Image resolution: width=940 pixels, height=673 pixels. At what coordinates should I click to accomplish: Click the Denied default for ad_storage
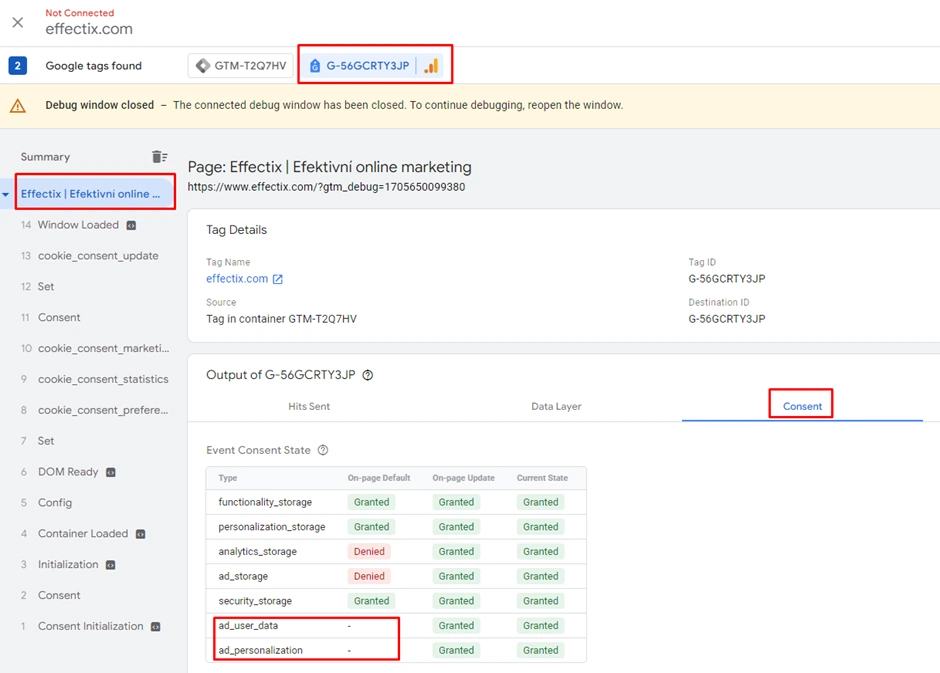(369, 576)
